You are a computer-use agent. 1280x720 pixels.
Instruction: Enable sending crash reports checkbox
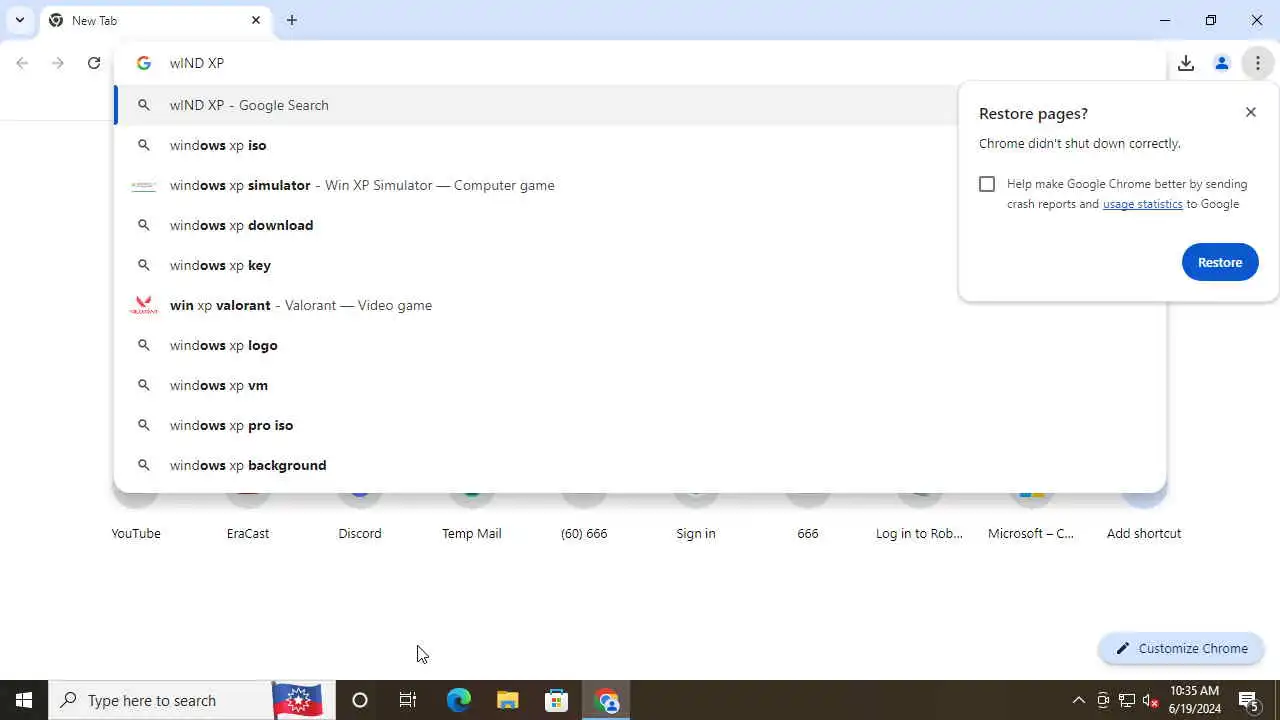987,184
